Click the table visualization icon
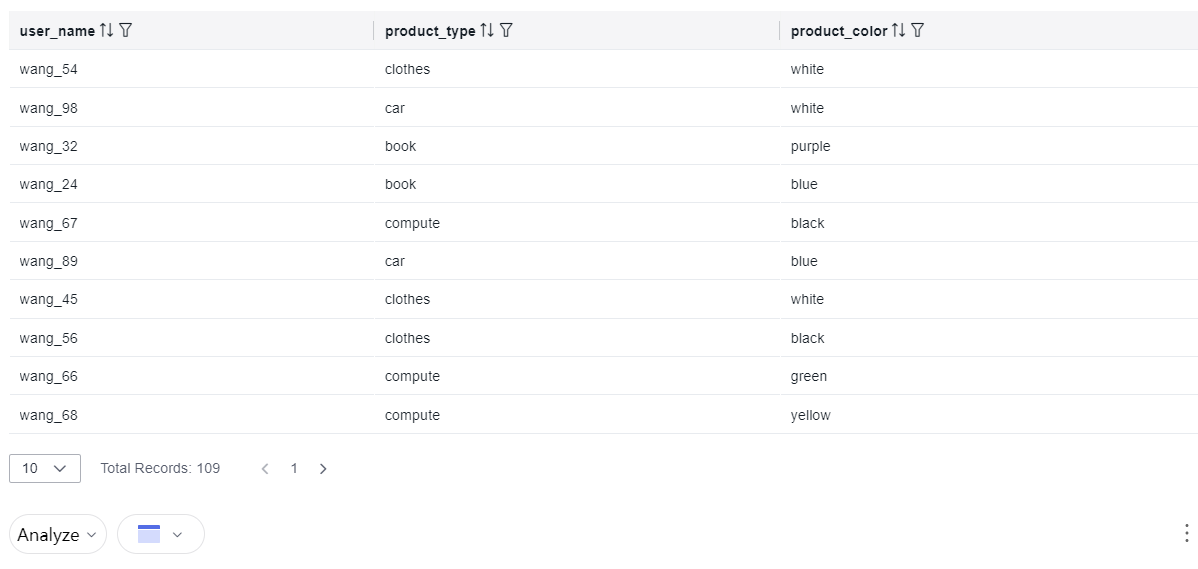The image size is (1198, 569). click(x=149, y=534)
